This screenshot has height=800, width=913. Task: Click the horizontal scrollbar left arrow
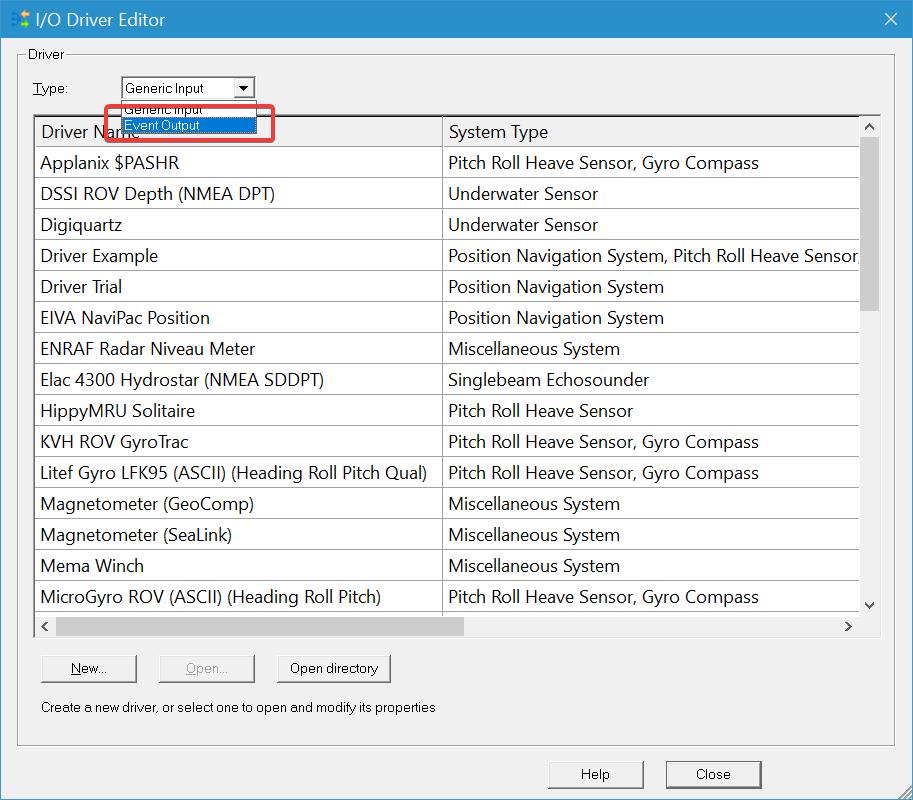tap(45, 626)
